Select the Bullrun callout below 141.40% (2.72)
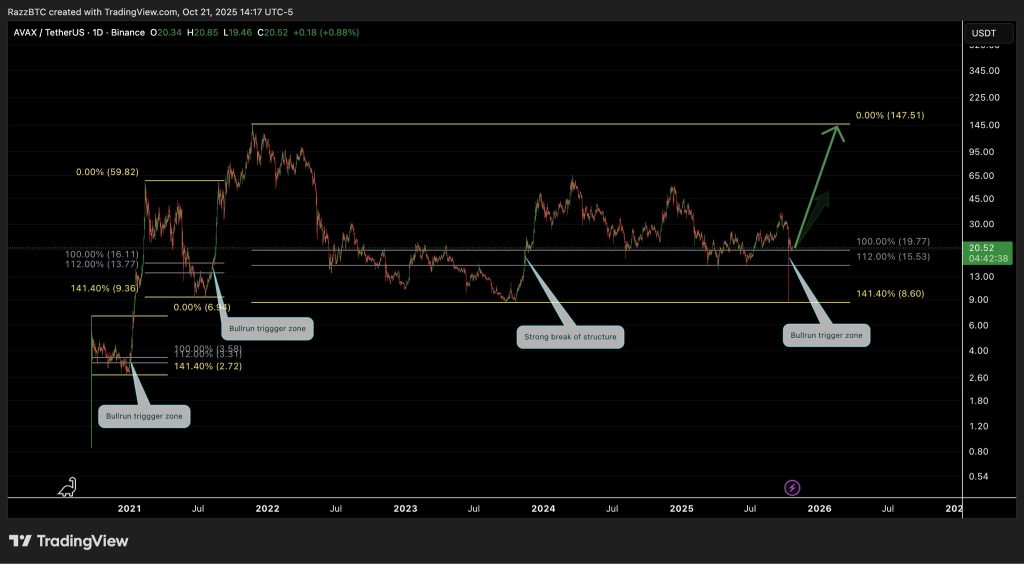 pyautogui.click(x=145, y=415)
